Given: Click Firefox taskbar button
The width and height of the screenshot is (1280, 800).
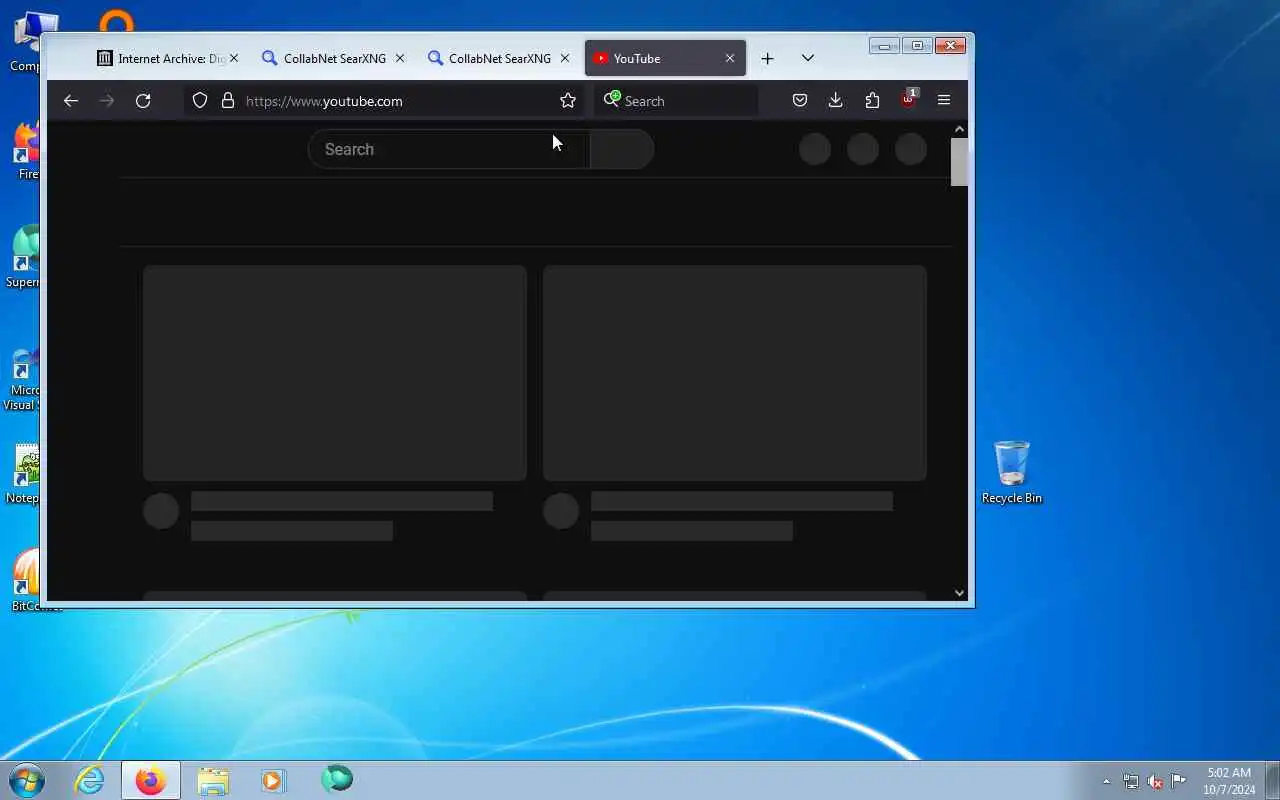Looking at the screenshot, I should (151, 780).
